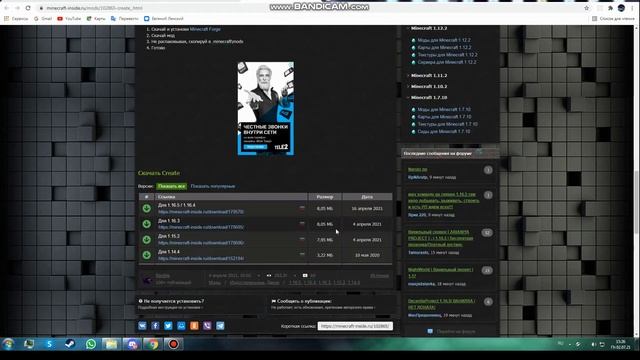Screen dimensions: 640x360
Task: Open Карты для Minecraft 1.7.10 link
Action: point(444,117)
